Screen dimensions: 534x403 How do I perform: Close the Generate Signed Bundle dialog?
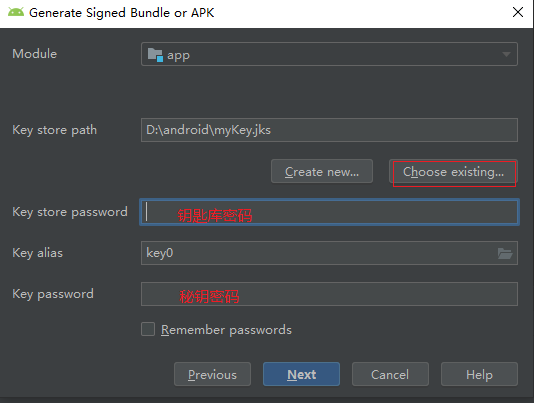(518, 12)
